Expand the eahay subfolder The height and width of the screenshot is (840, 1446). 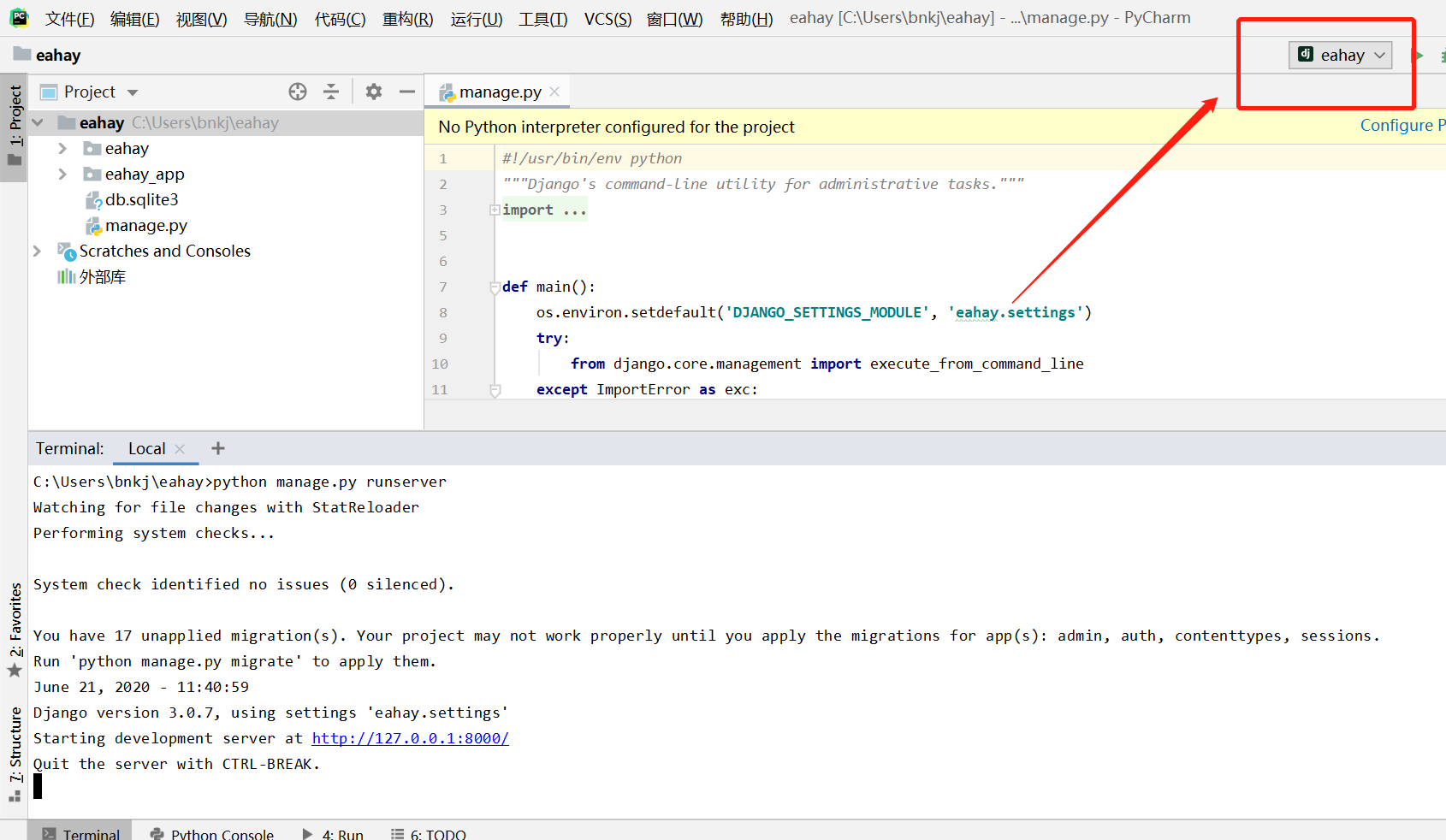pos(62,149)
